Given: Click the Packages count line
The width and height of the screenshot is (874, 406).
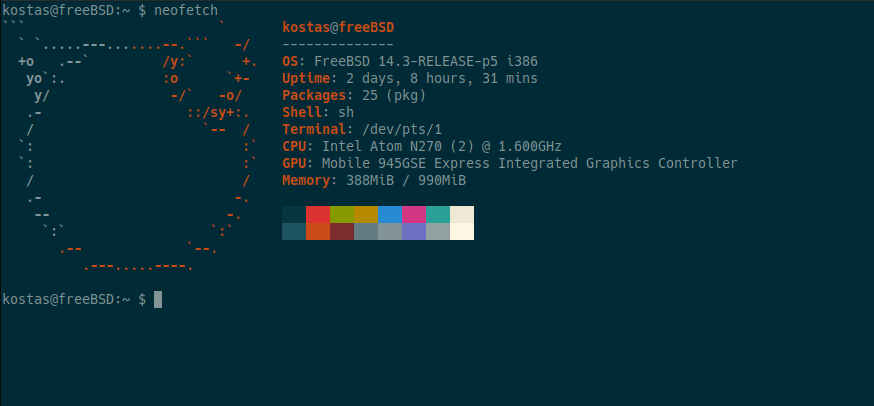Looking at the screenshot, I should pyautogui.click(x=354, y=95).
